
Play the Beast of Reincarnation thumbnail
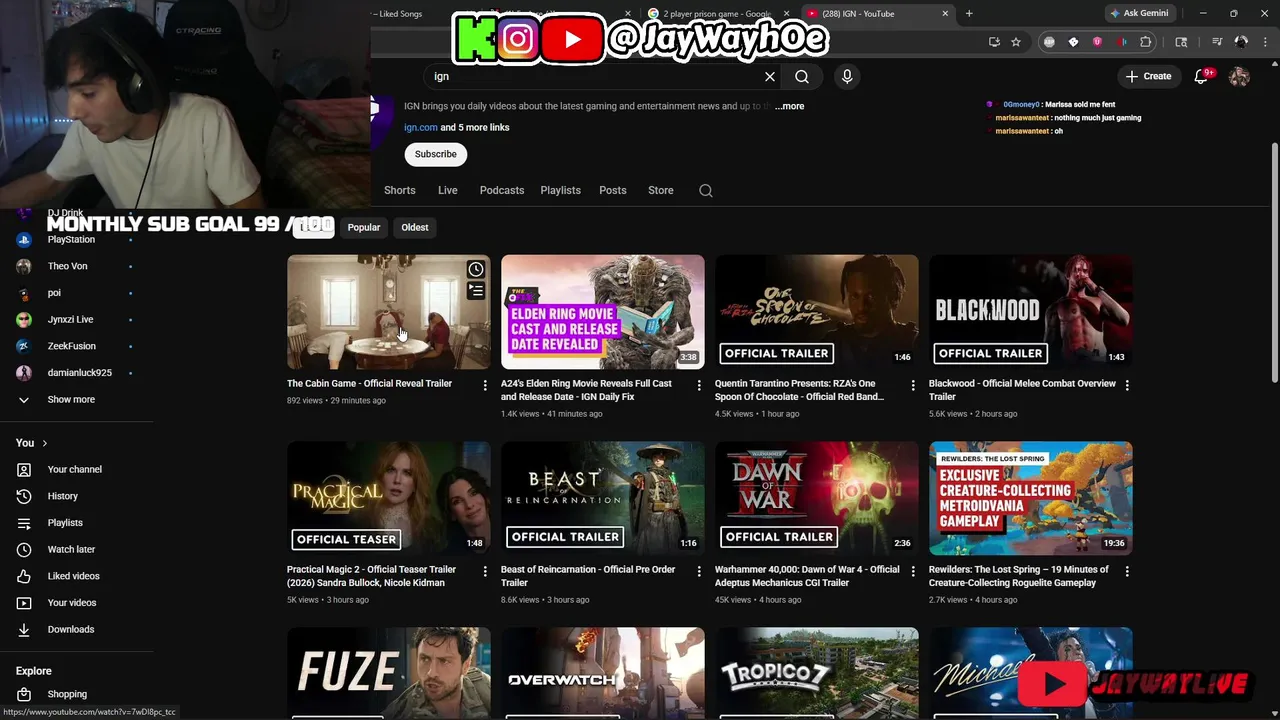603,498
